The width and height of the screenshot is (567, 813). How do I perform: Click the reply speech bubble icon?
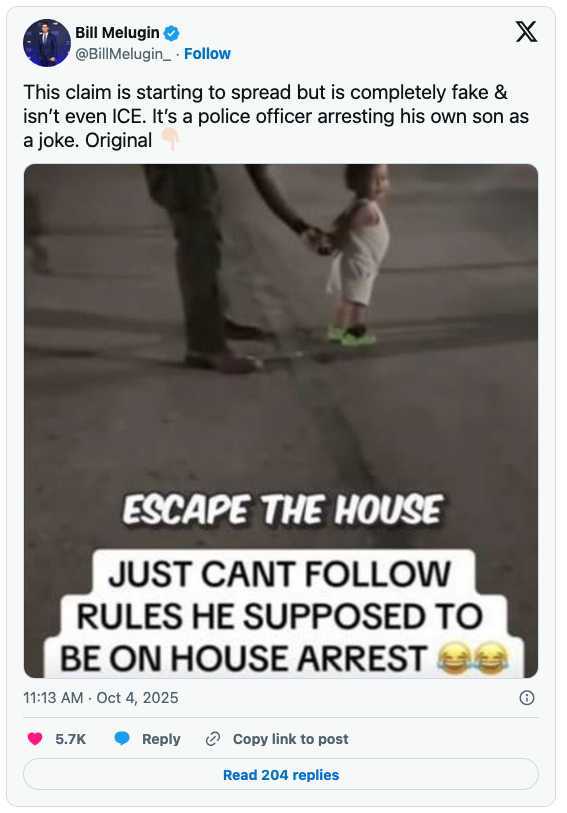[122, 738]
